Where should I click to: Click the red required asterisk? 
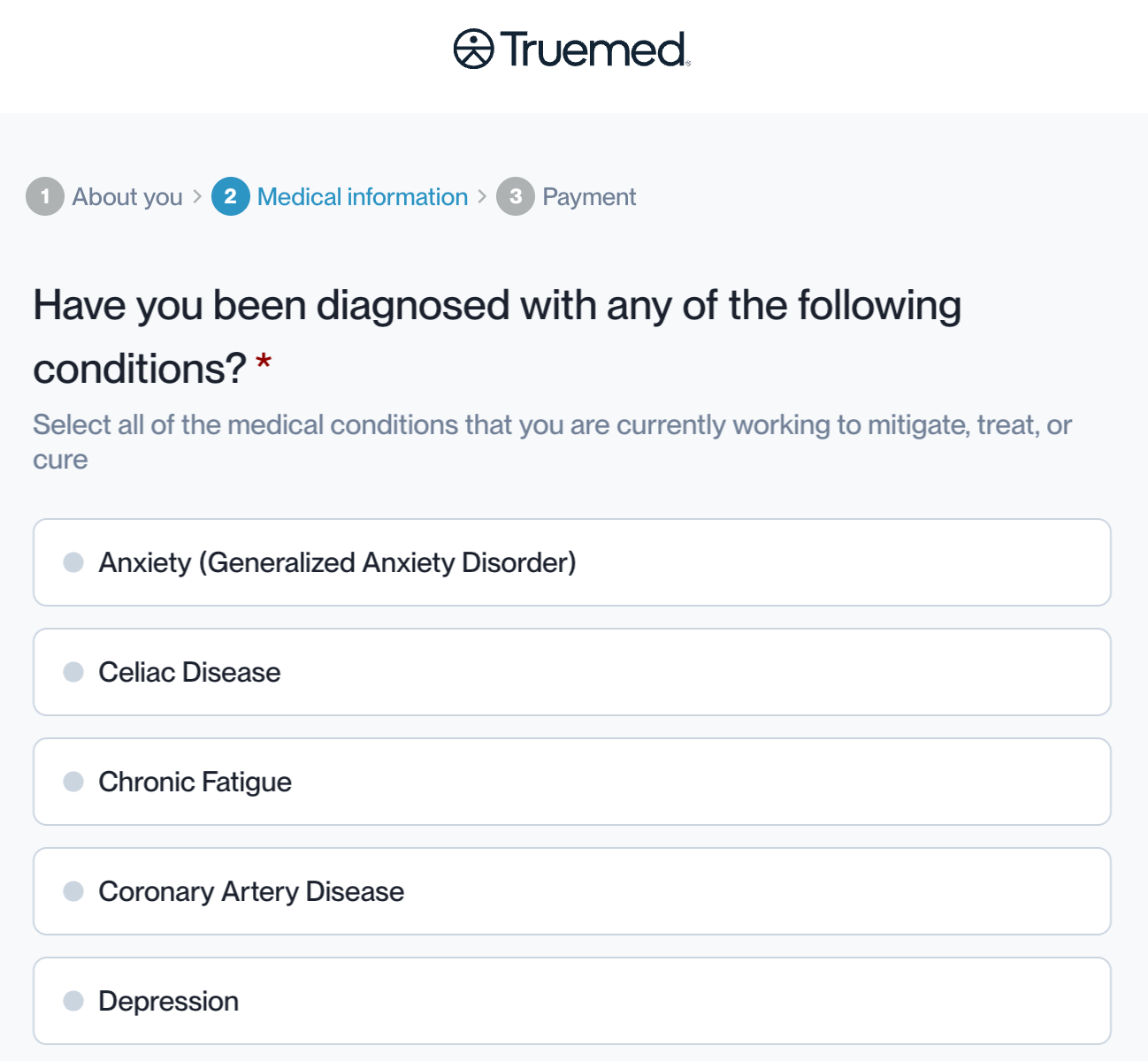pos(264,363)
